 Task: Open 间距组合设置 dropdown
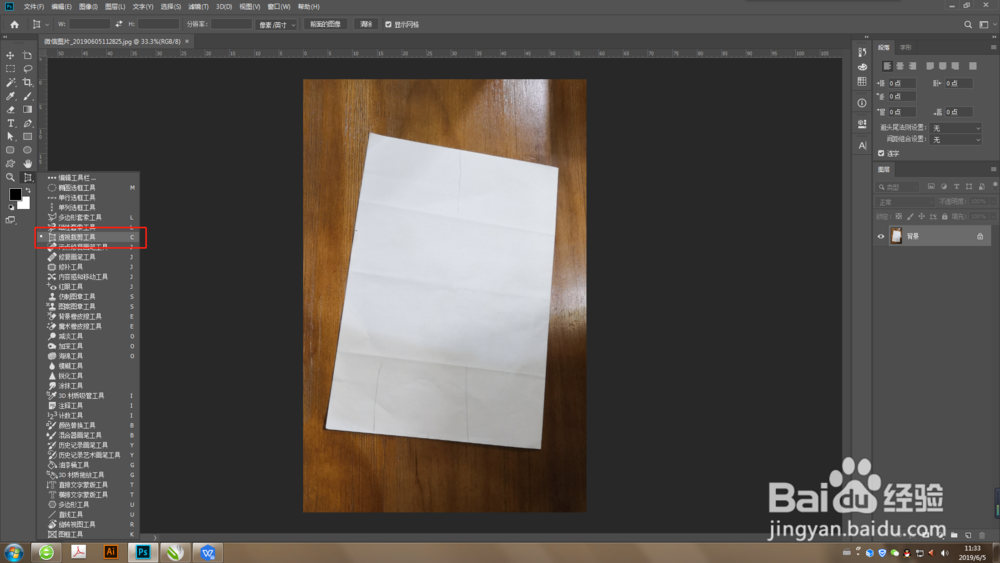(955, 140)
